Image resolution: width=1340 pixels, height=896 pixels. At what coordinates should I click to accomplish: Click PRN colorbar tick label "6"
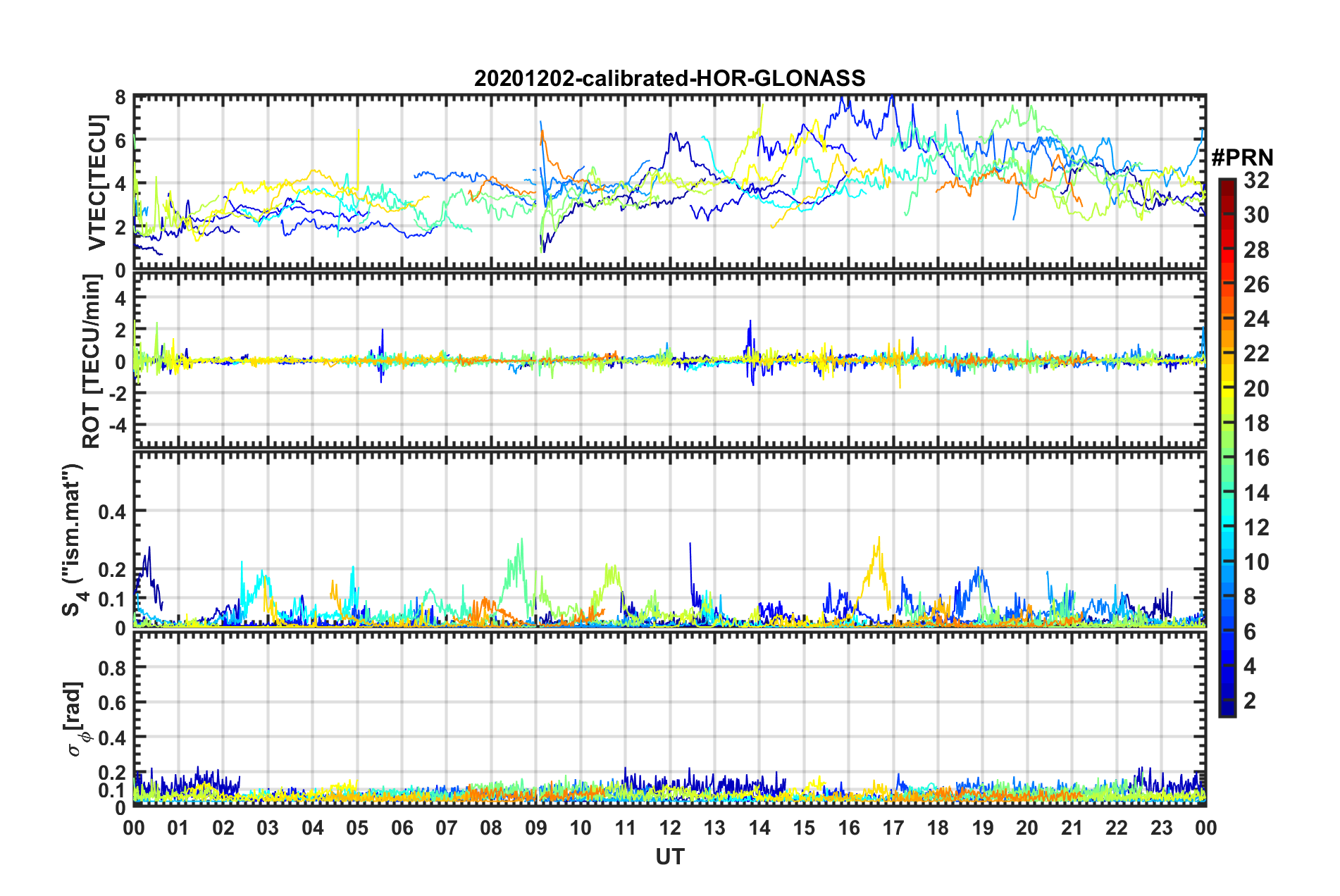[1250, 632]
